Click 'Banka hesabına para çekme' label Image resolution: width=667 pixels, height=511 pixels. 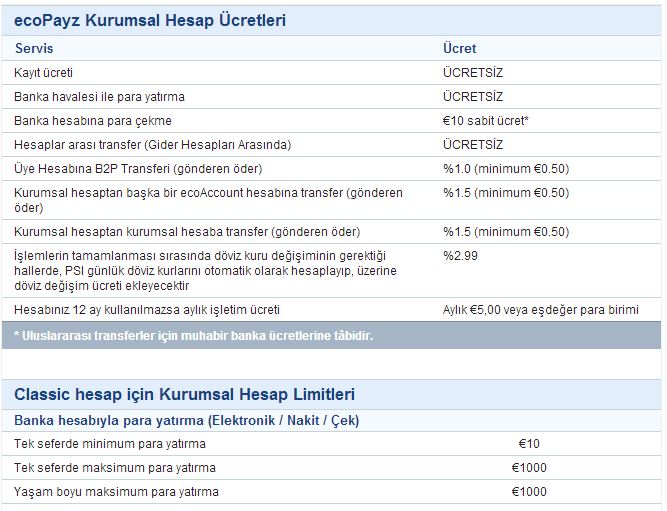pos(93,121)
